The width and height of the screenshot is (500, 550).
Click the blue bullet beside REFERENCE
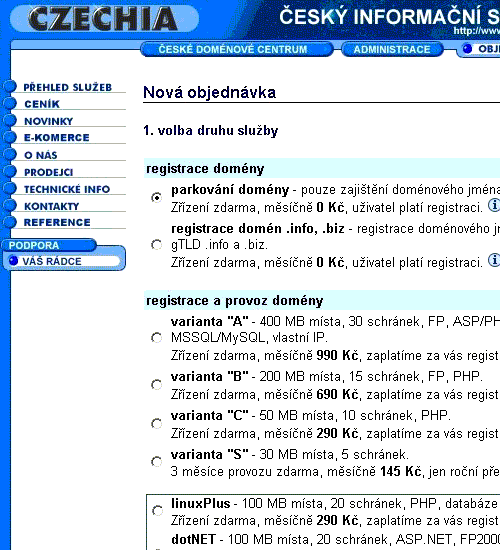pos(10,222)
